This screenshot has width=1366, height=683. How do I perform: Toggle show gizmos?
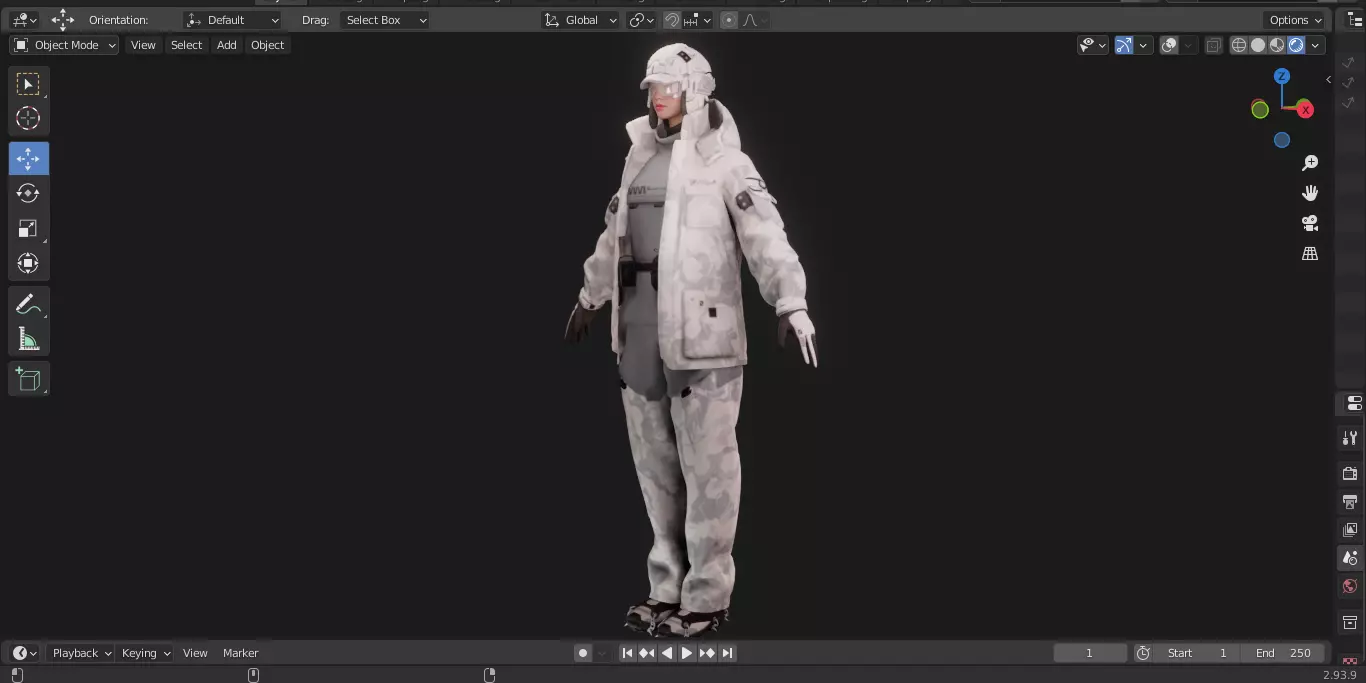tap(1124, 45)
